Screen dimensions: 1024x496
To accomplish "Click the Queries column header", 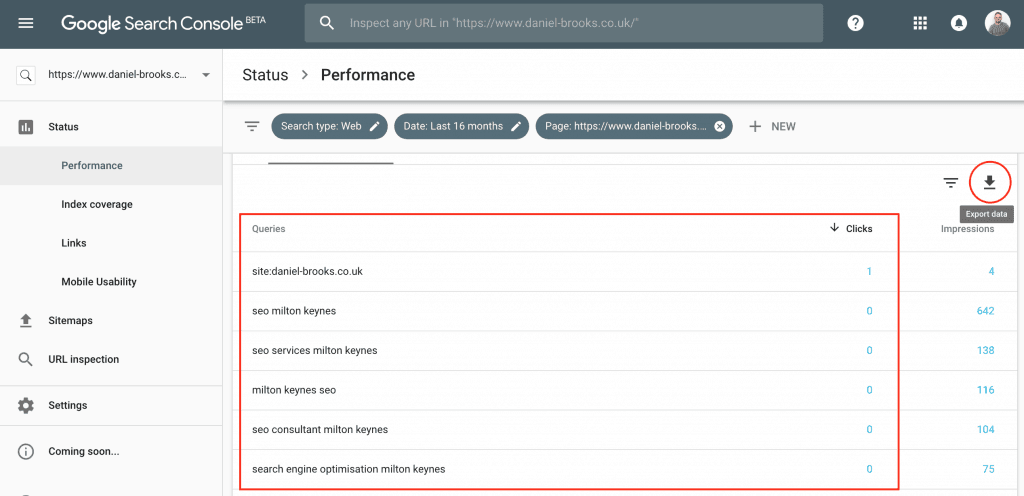I will pyautogui.click(x=268, y=229).
